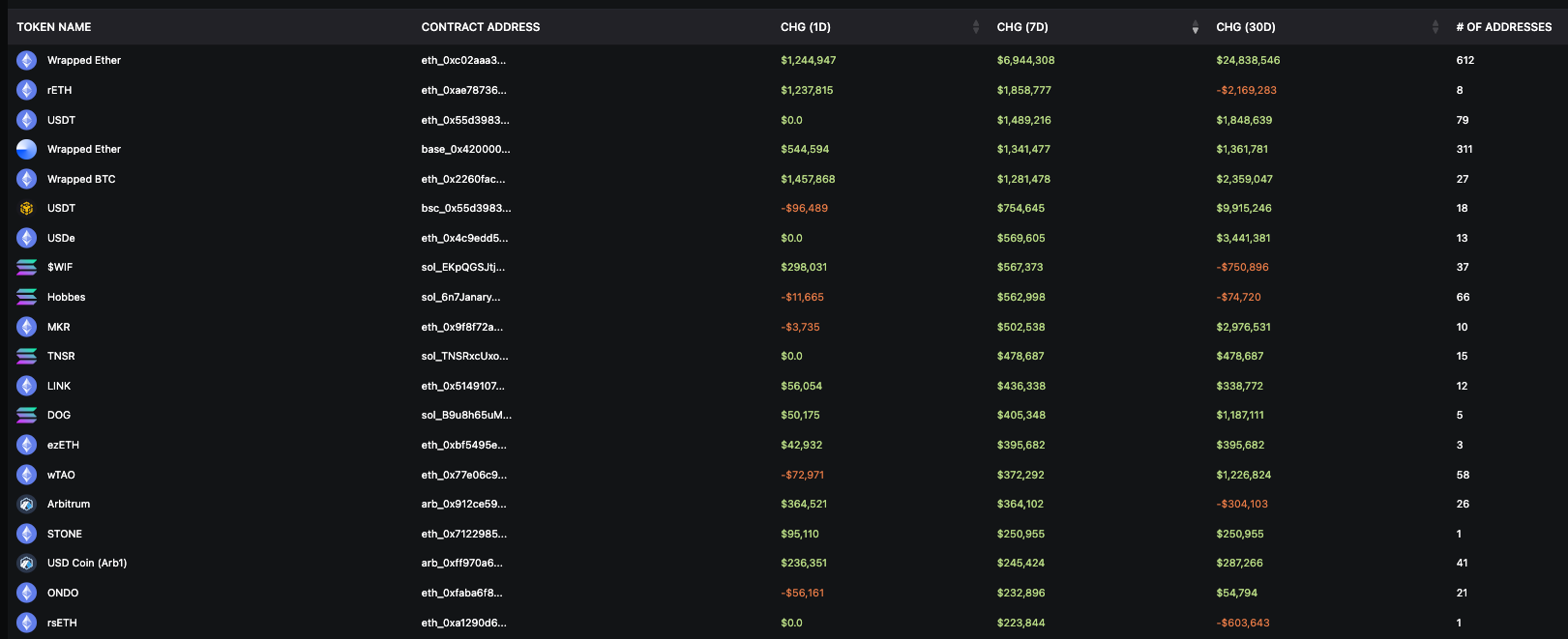The width and height of the screenshot is (1568, 639).
Task: Click the CONTRACT ADDRESS column header
Action: point(481,27)
